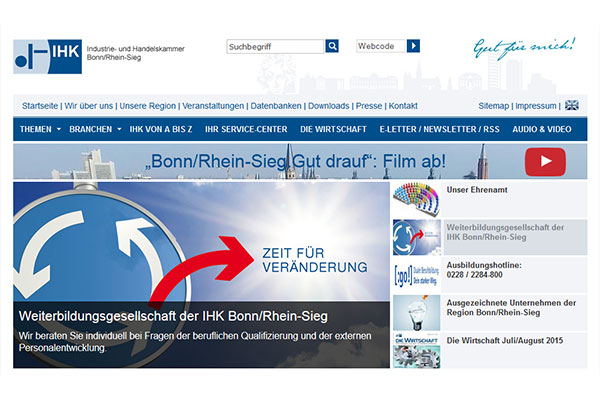Open the Startseite link
Screen dimensions: 600x400
40,106
